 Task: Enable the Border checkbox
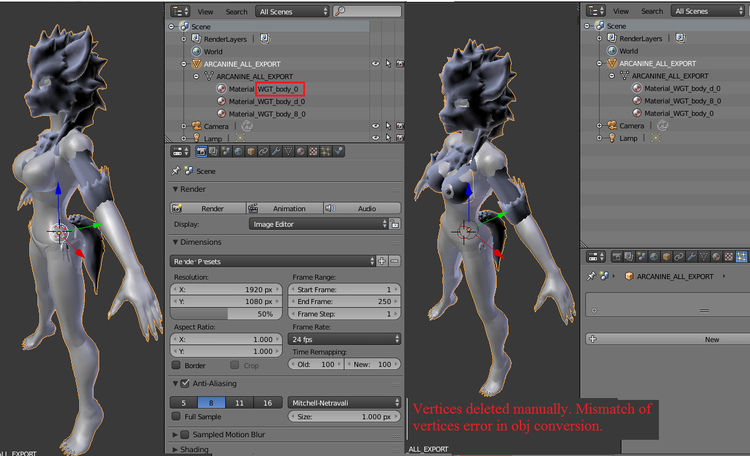coord(176,365)
